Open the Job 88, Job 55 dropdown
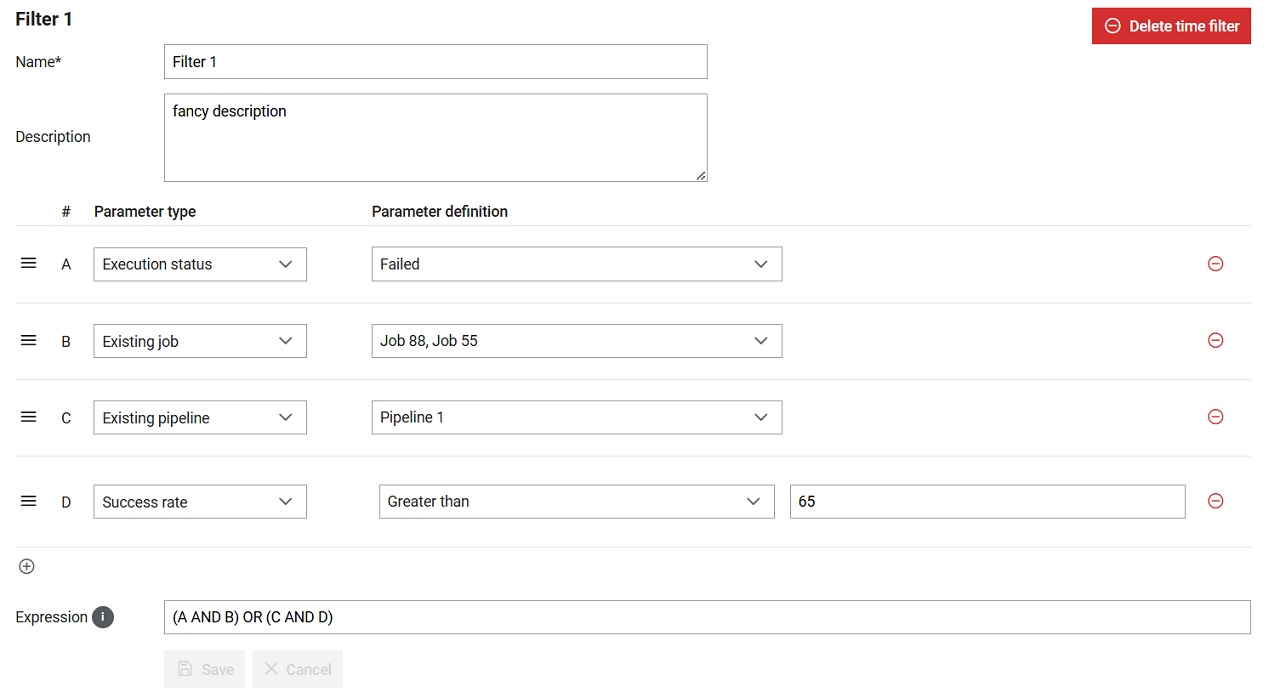 pos(577,341)
